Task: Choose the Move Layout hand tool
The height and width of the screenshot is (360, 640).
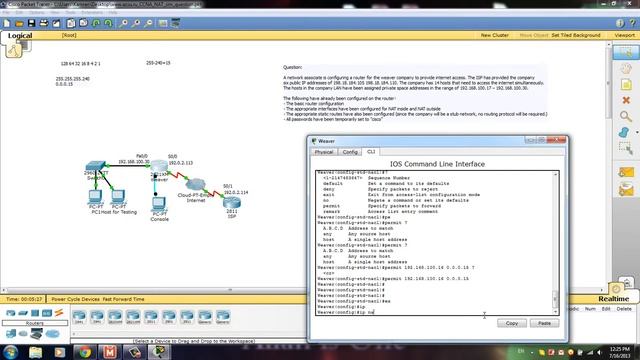Action: coord(625,69)
